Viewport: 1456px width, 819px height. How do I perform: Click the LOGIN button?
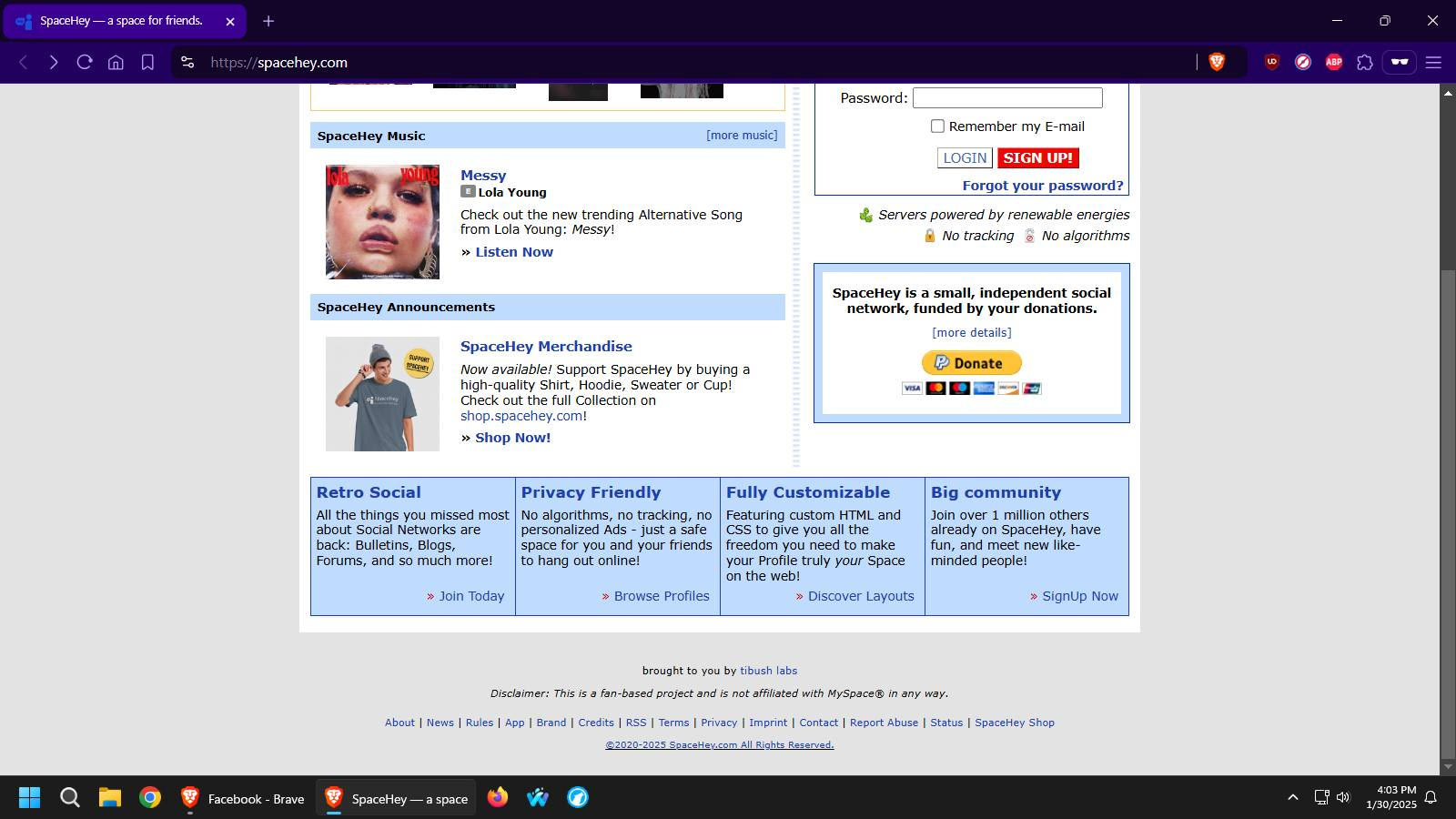[x=965, y=158]
